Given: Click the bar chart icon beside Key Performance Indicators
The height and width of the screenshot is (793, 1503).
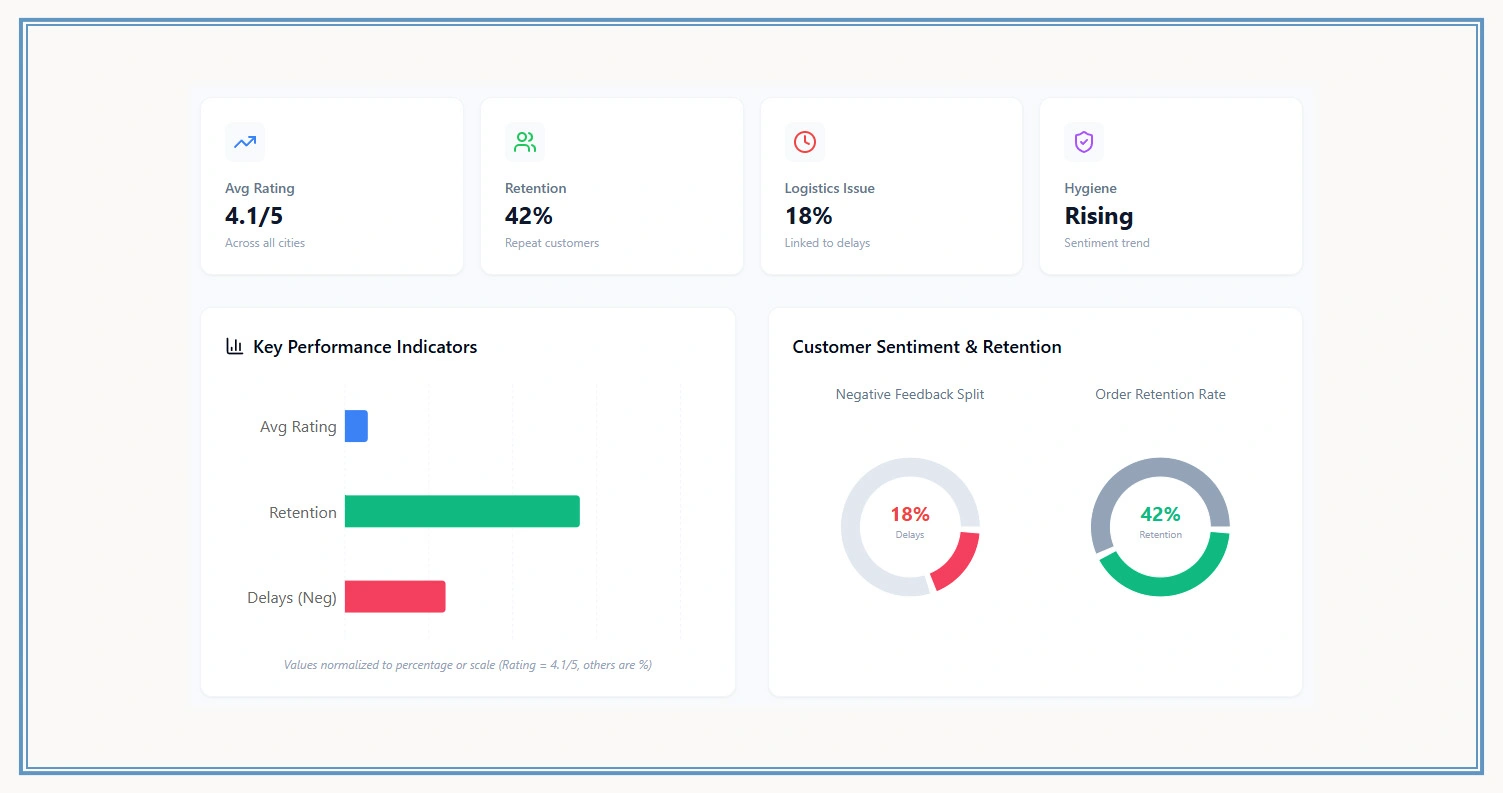Looking at the screenshot, I should (233, 346).
